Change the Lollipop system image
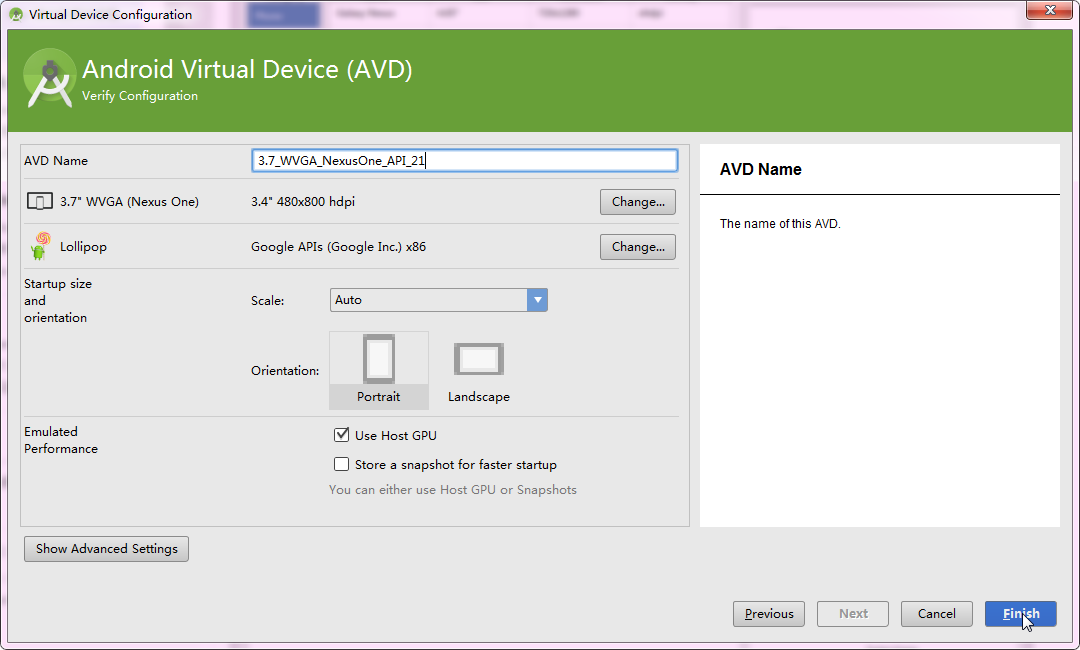 click(x=638, y=247)
